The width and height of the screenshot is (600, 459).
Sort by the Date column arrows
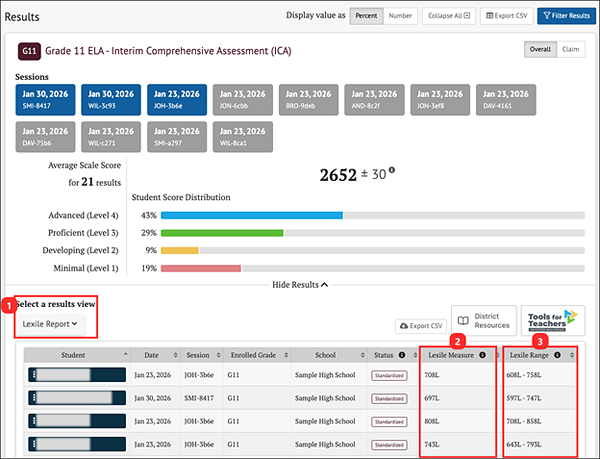pos(176,355)
